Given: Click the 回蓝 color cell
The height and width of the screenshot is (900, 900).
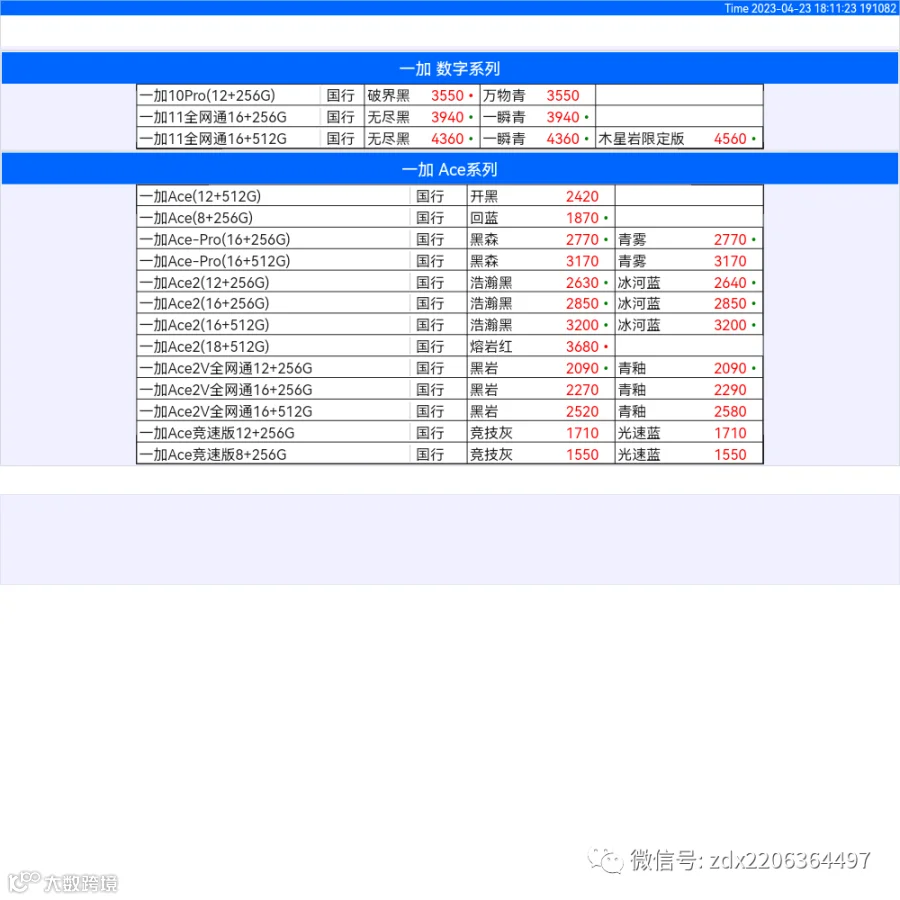Looking at the screenshot, I should [x=484, y=218].
